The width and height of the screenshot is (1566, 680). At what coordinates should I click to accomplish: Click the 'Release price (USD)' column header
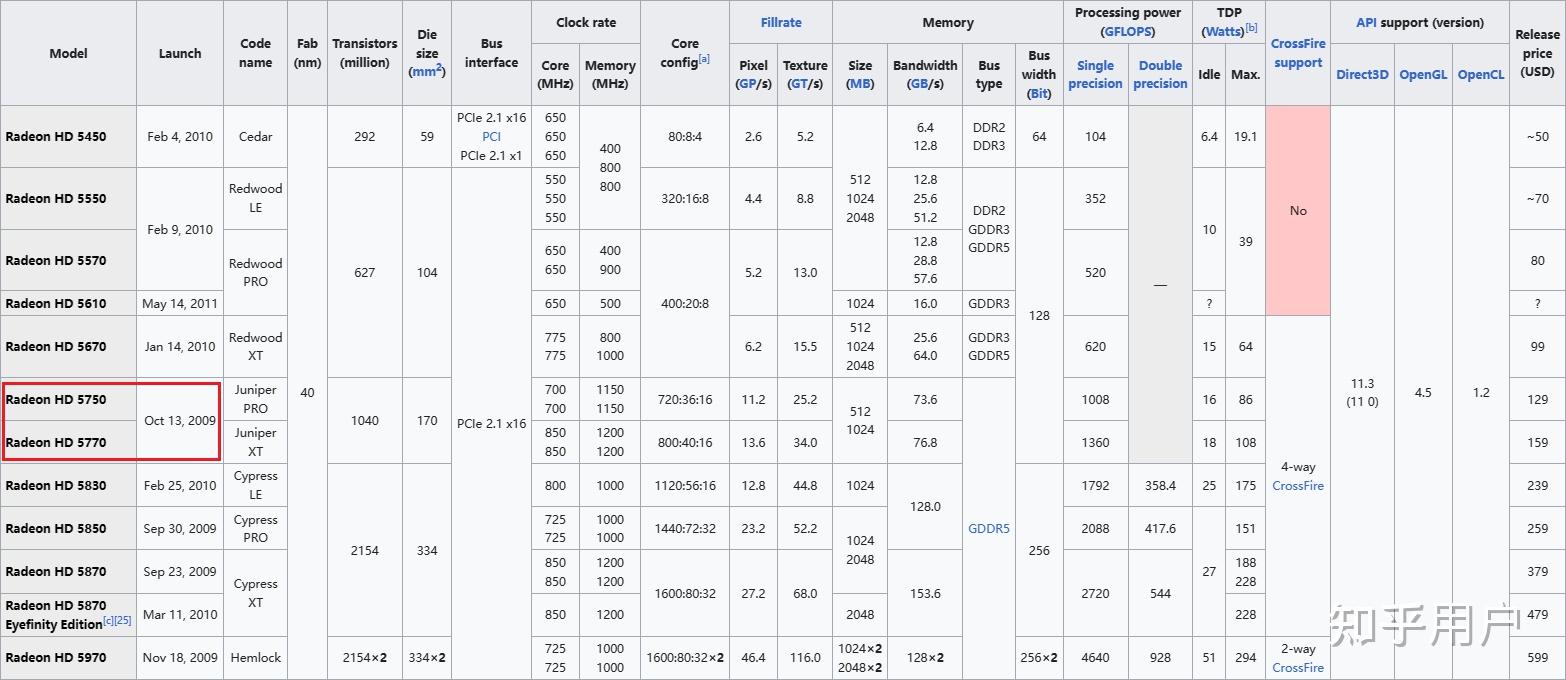[x=1538, y=53]
